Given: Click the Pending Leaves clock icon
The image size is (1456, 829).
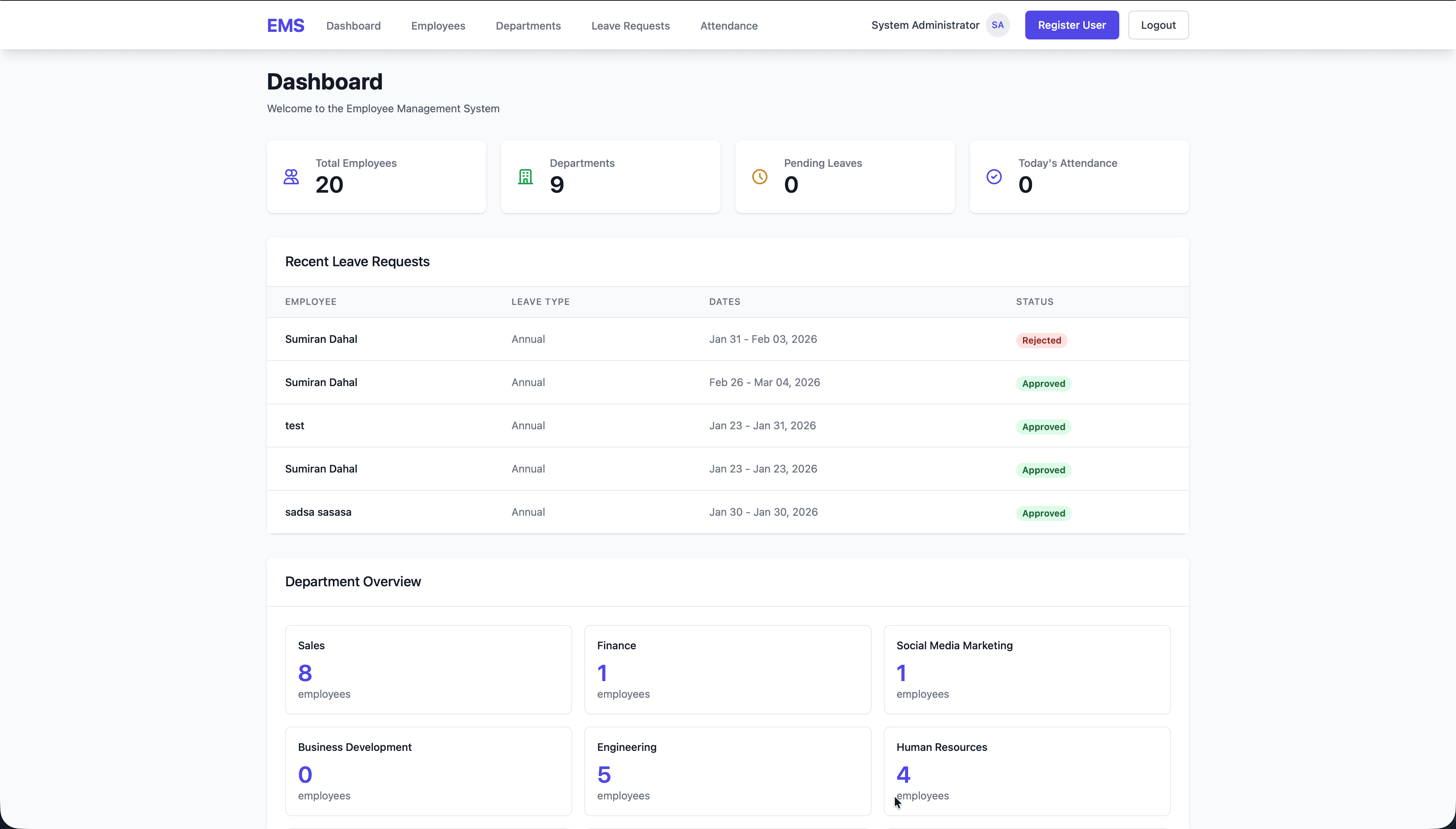Looking at the screenshot, I should point(760,176).
